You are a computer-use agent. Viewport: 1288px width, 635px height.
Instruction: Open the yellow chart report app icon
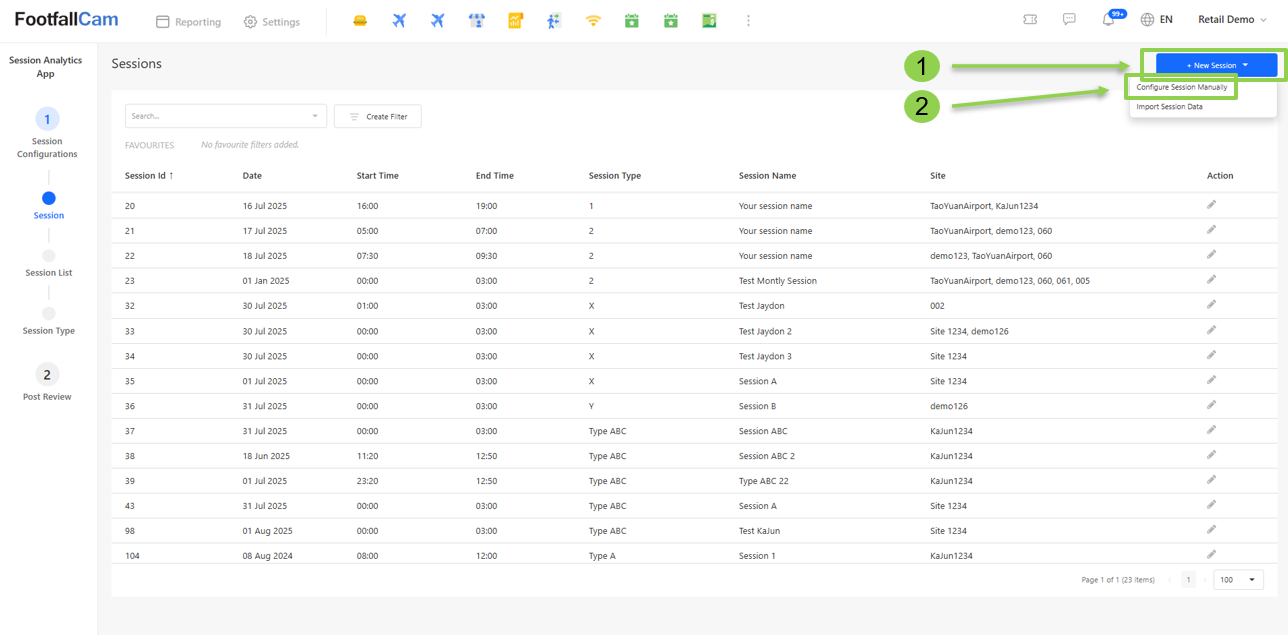point(515,21)
